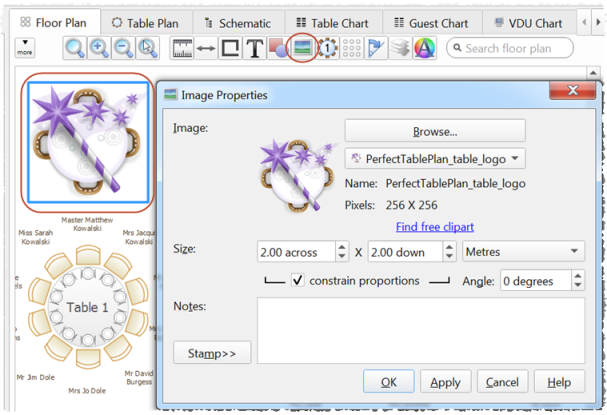
Task: Open the VDU Chart tab
Action: click(529, 23)
